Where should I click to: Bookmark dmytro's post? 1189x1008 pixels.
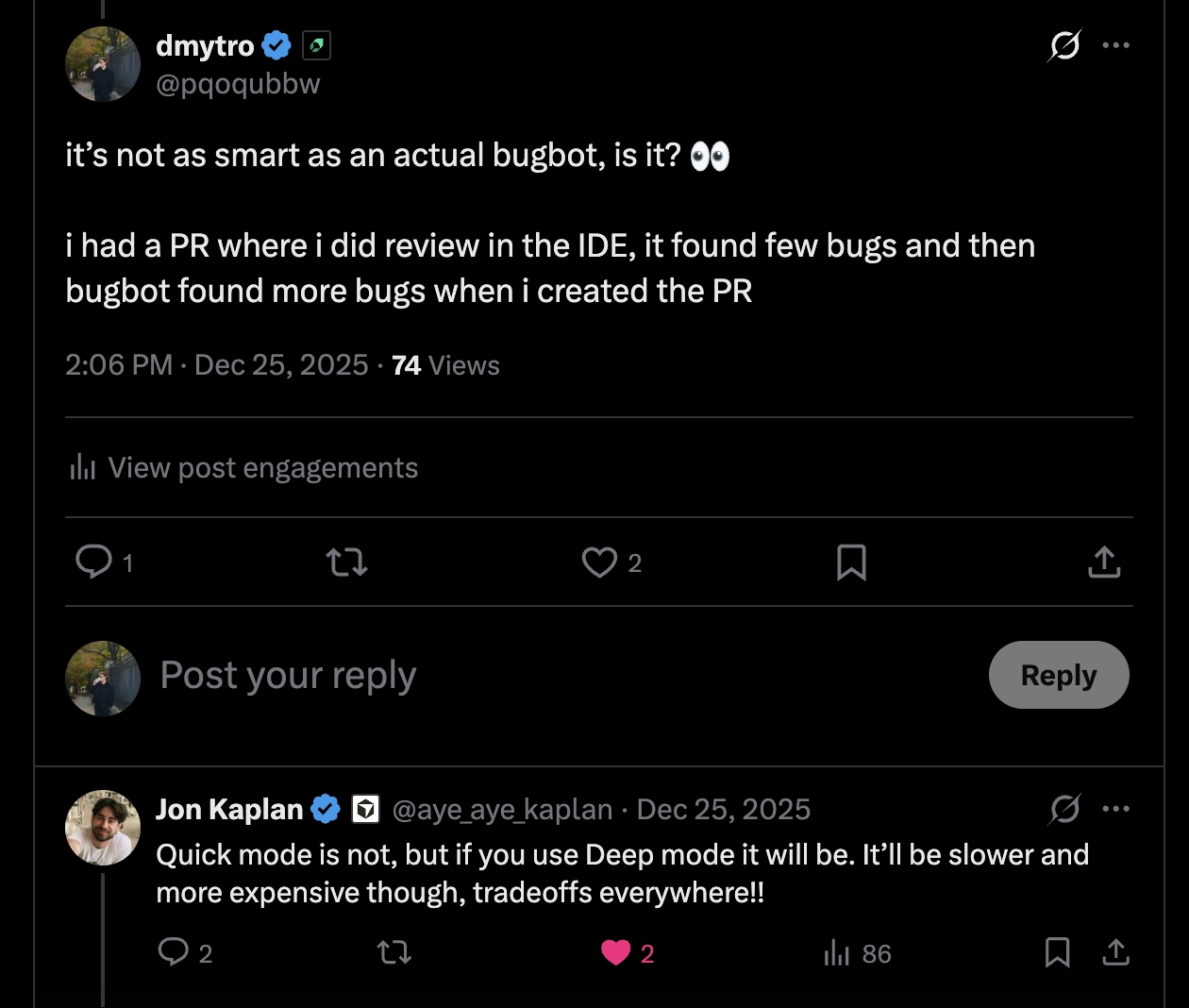851,562
